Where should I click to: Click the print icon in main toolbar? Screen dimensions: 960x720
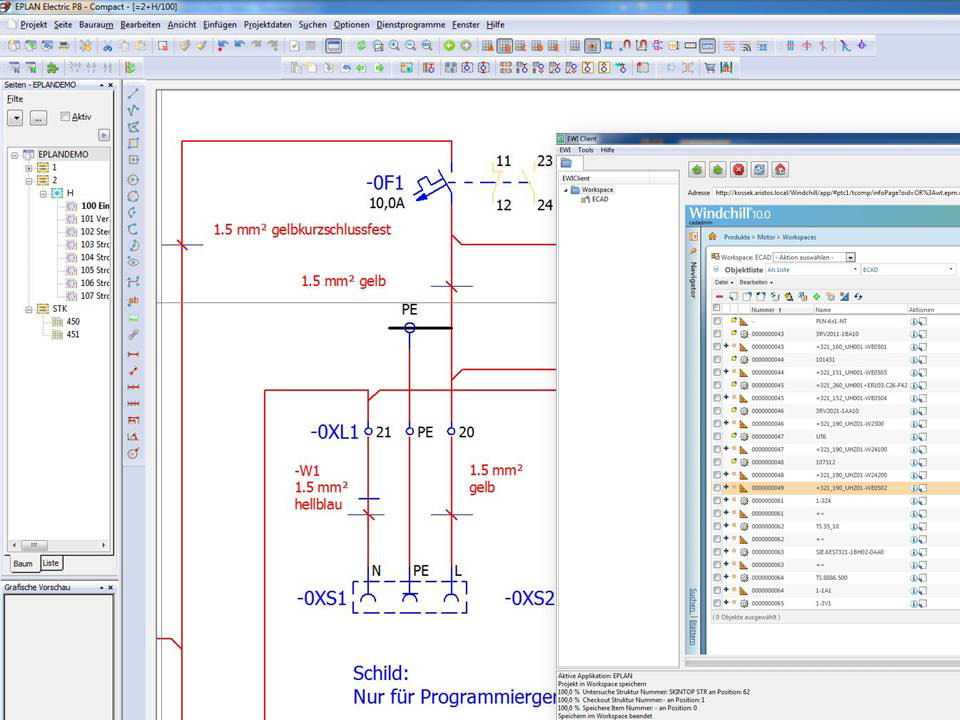(x=64, y=46)
